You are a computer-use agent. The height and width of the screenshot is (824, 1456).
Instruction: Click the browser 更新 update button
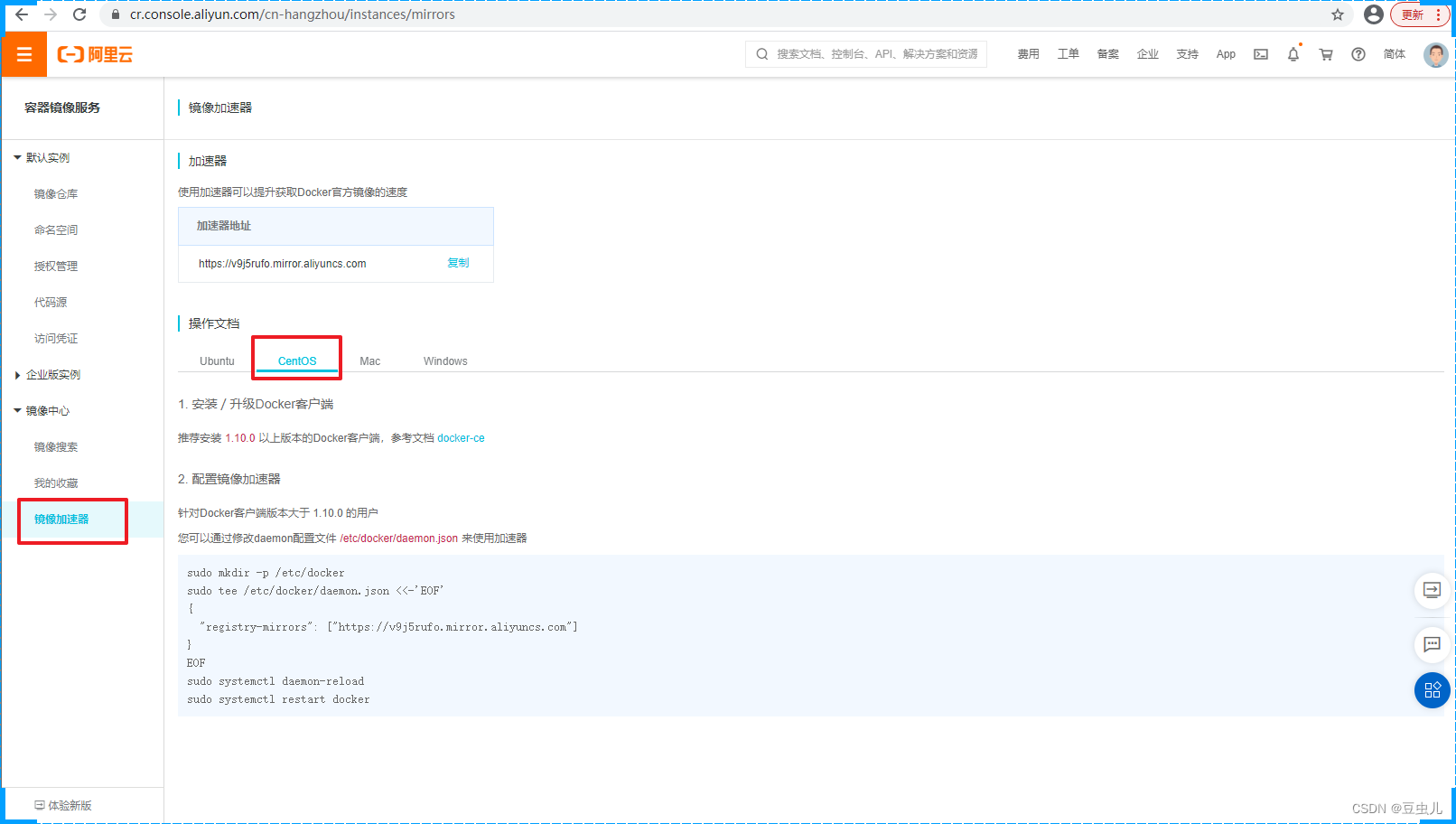pyautogui.click(x=1420, y=14)
